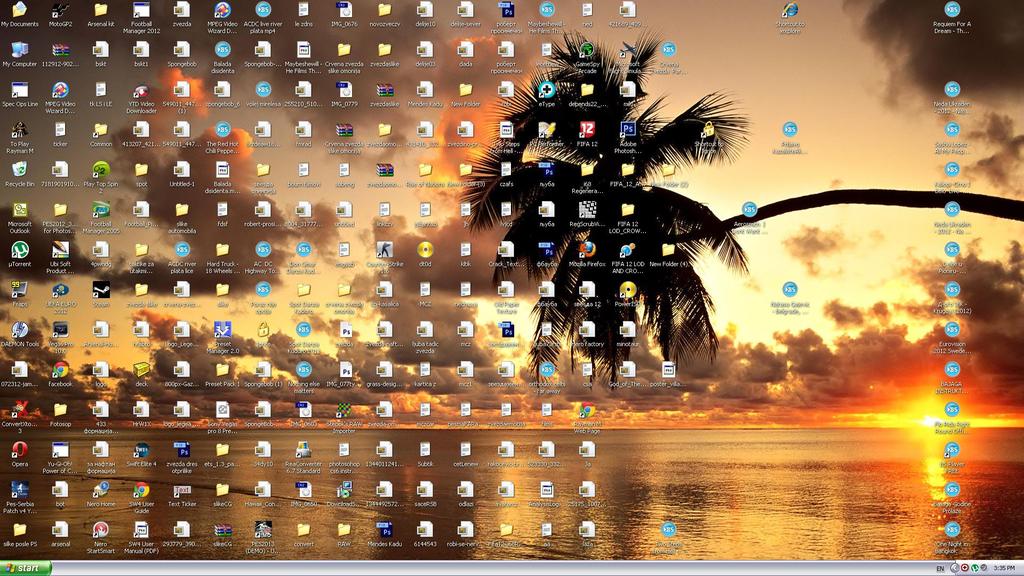This screenshot has height=576, width=1024.
Task: Click the taskbar clock showing 3:35 PM
Action: click(x=1005, y=568)
